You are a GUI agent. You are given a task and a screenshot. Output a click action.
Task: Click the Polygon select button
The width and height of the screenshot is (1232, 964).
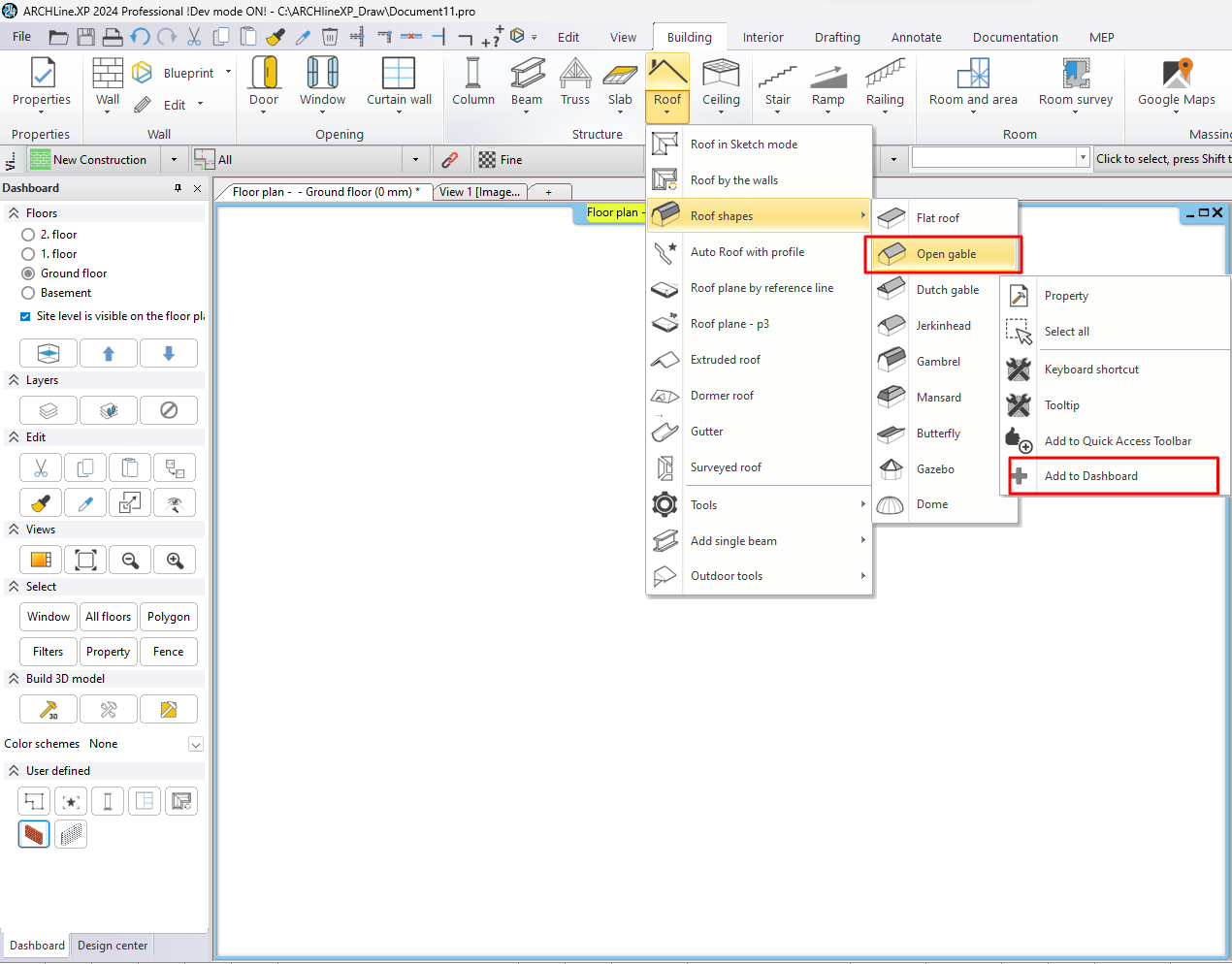(169, 617)
